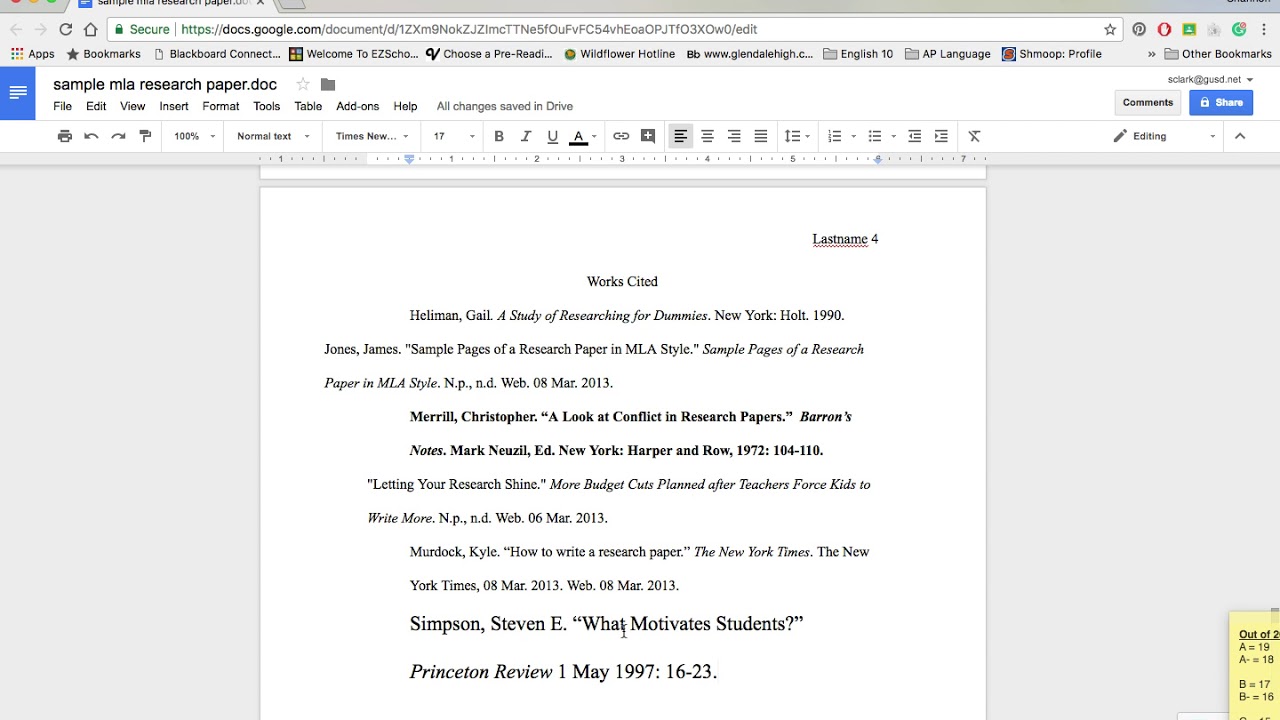Viewport: 1280px width, 720px height.
Task: Open Shmoop: Profile bookmark
Action: coord(1052,54)
